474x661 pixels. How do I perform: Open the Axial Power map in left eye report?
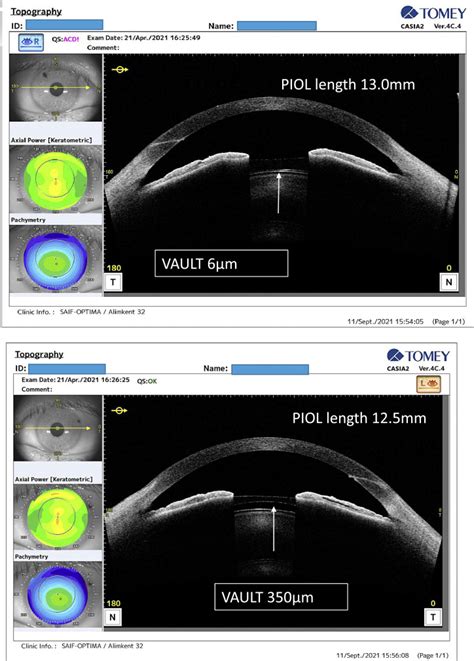(x=58, y=516)
